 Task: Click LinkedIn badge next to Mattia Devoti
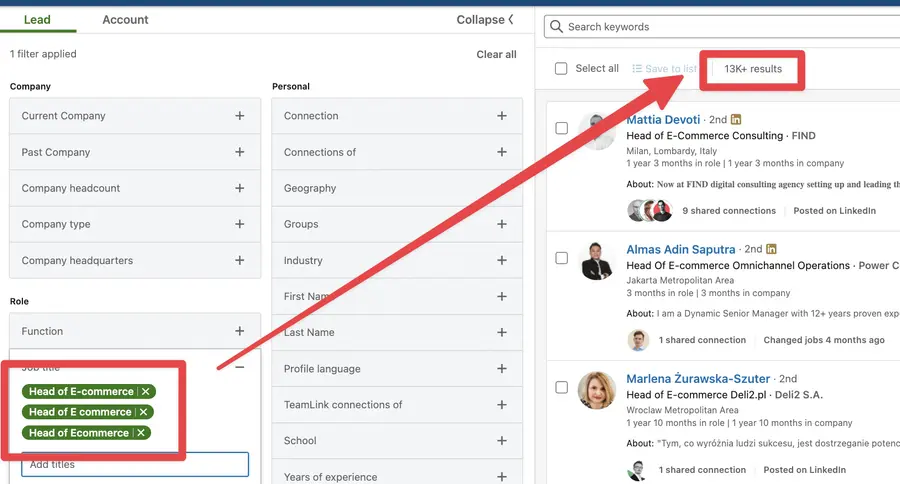pos(736,119)
